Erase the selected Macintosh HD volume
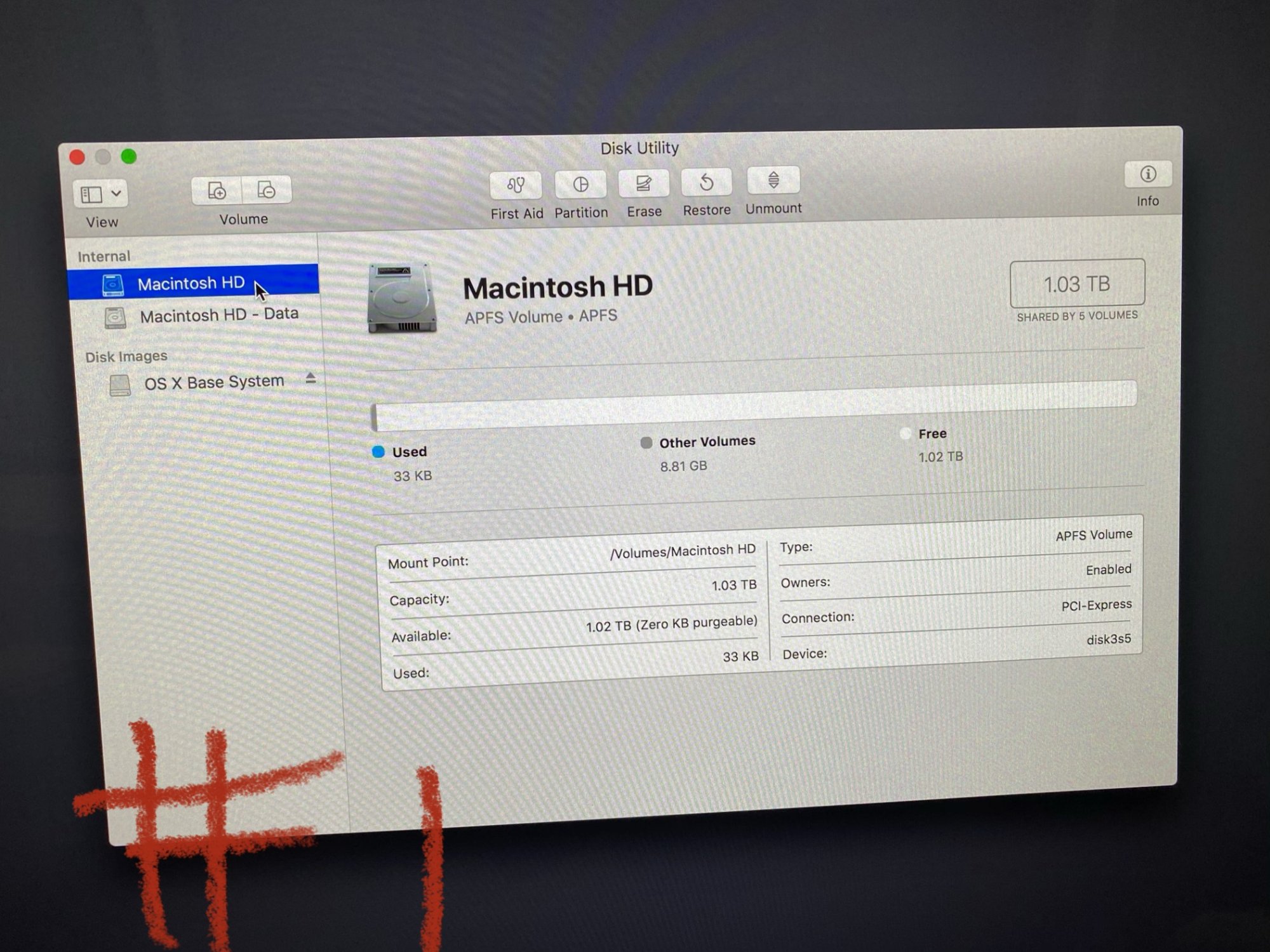Viewport: 1270px width, 952px height. pos(643,183)
